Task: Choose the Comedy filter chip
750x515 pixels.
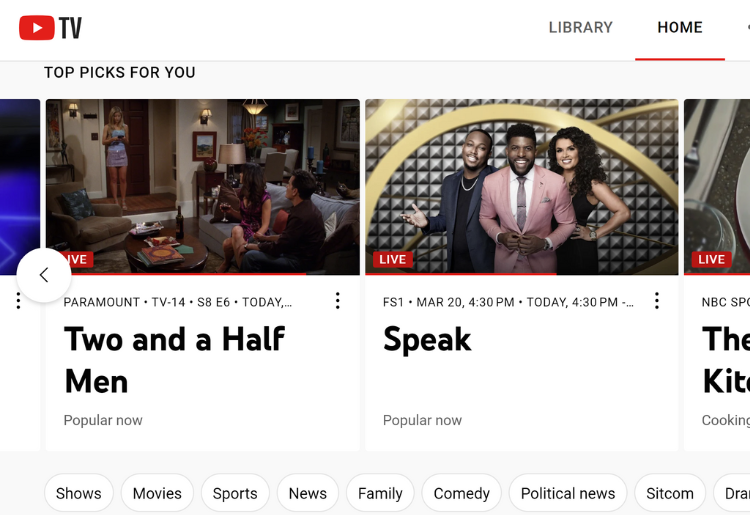Action: click(x=462, y=493)
